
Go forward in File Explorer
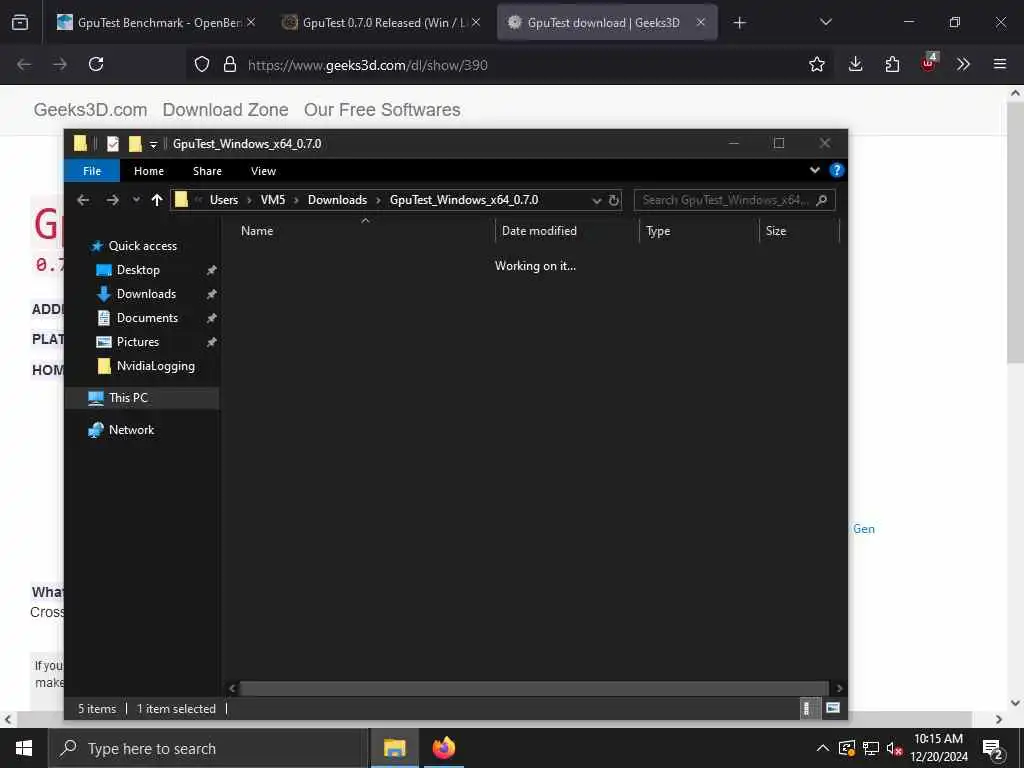[112, 200]
